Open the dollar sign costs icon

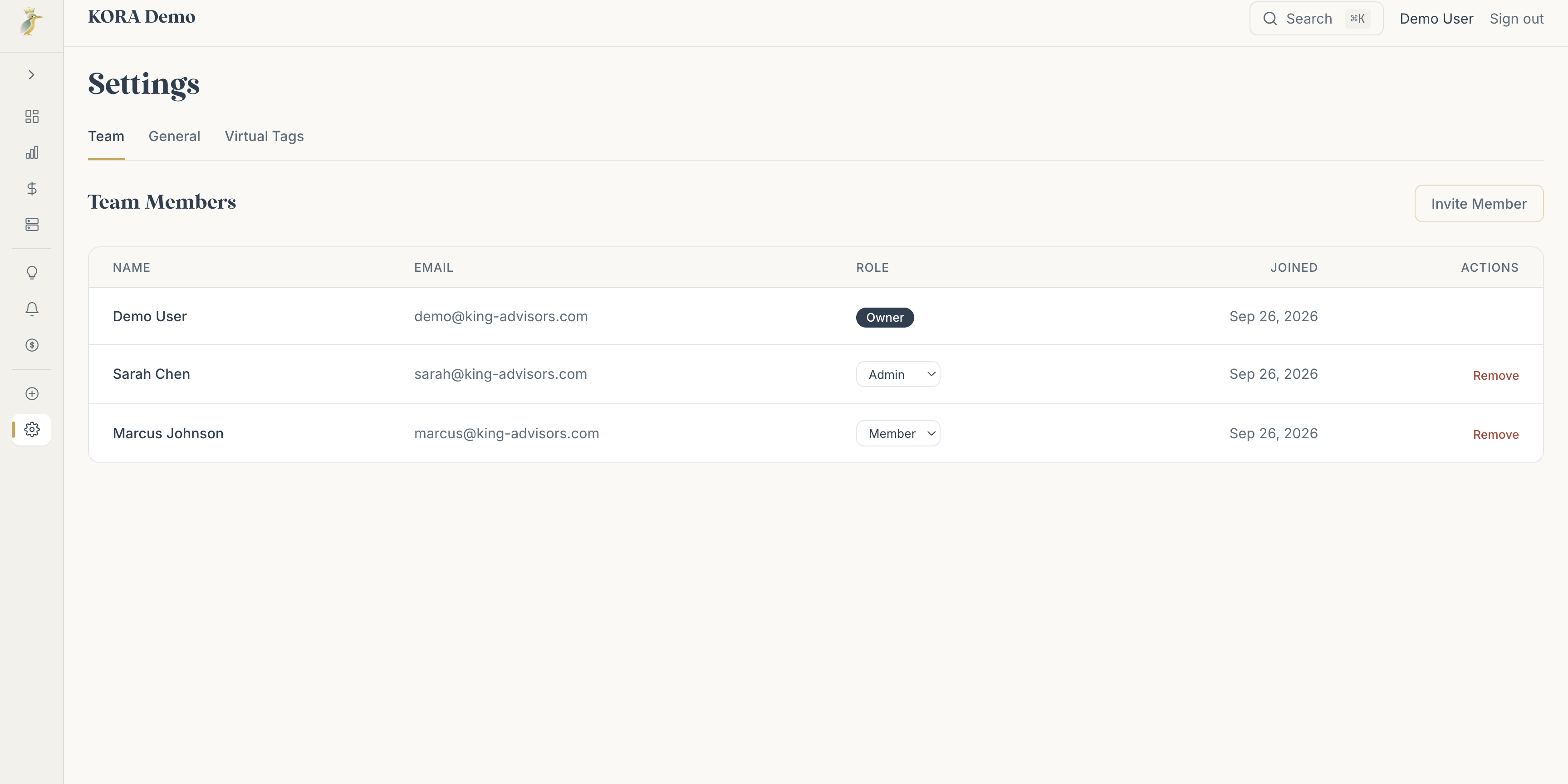click(x=32, y=189)
